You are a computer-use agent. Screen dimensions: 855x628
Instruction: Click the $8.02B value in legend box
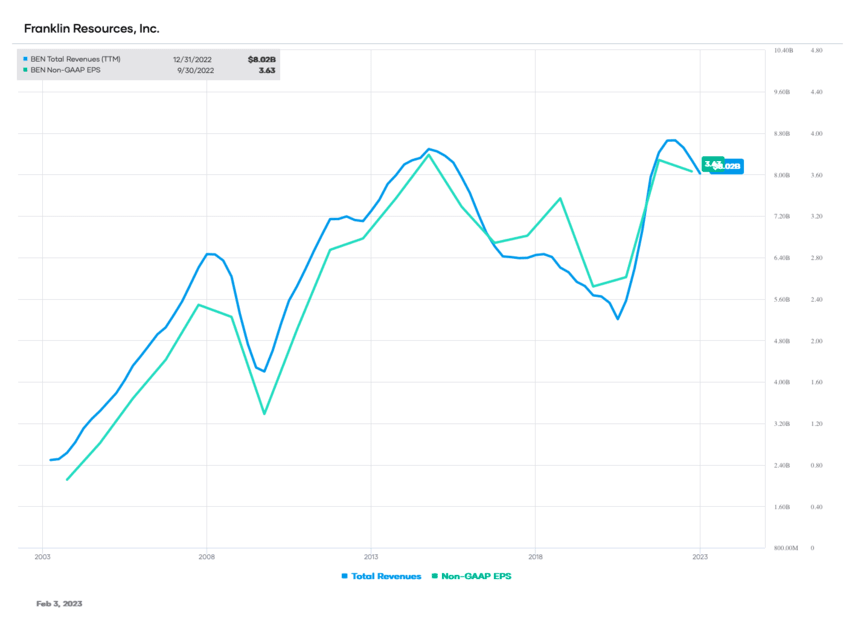coord(262,59)
